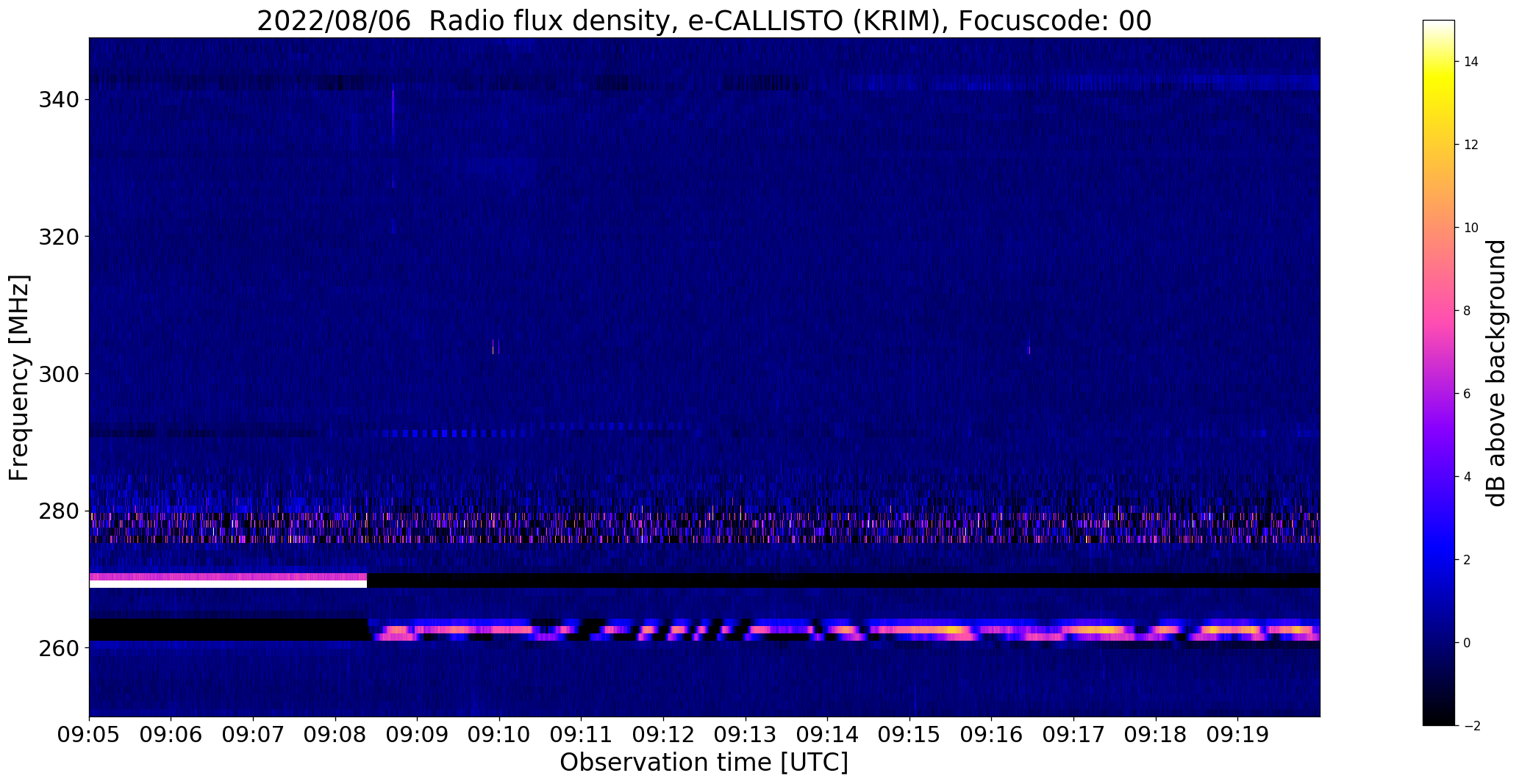This screenshot has width=1519, height=784.
Task: Click the 09:15 time tick label
Action: click(x=909, y=736)
